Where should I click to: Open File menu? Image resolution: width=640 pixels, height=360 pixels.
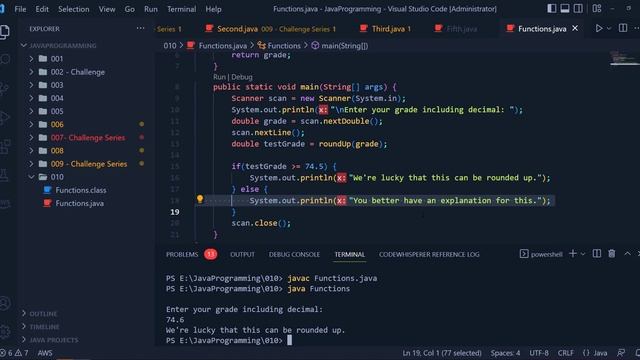[20, 9]
